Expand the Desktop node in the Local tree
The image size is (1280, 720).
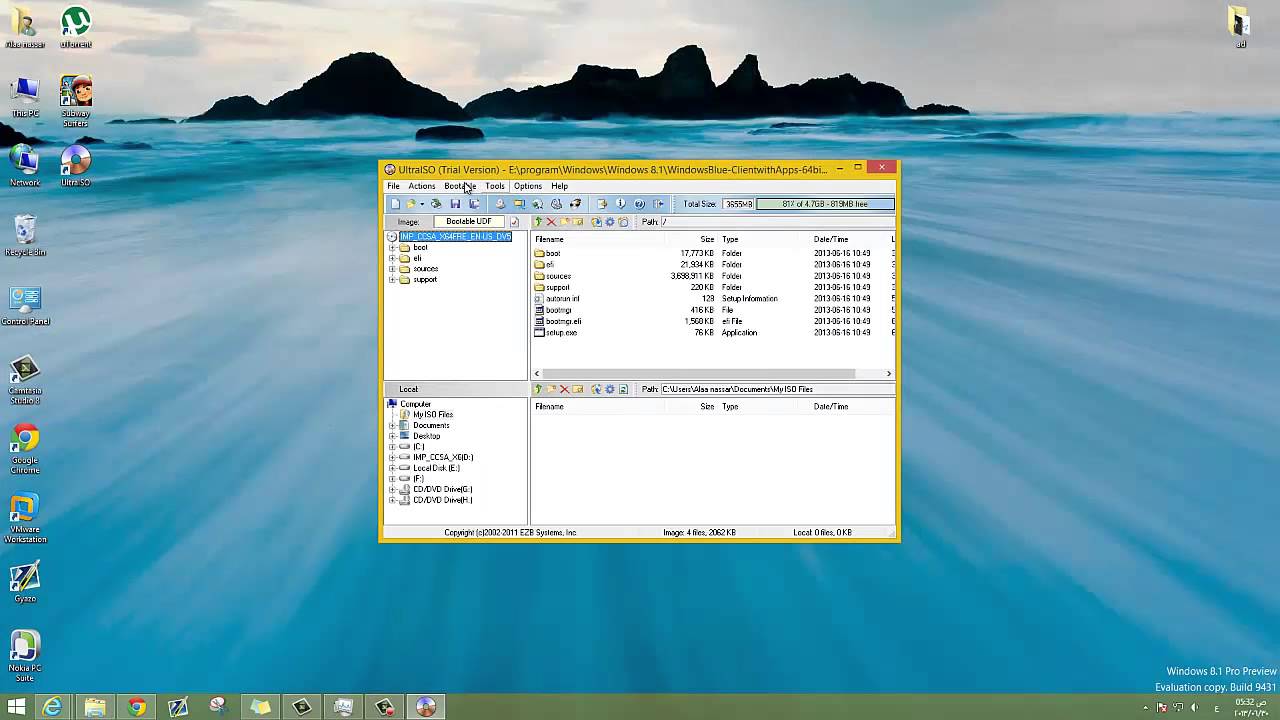coord(392,436)
